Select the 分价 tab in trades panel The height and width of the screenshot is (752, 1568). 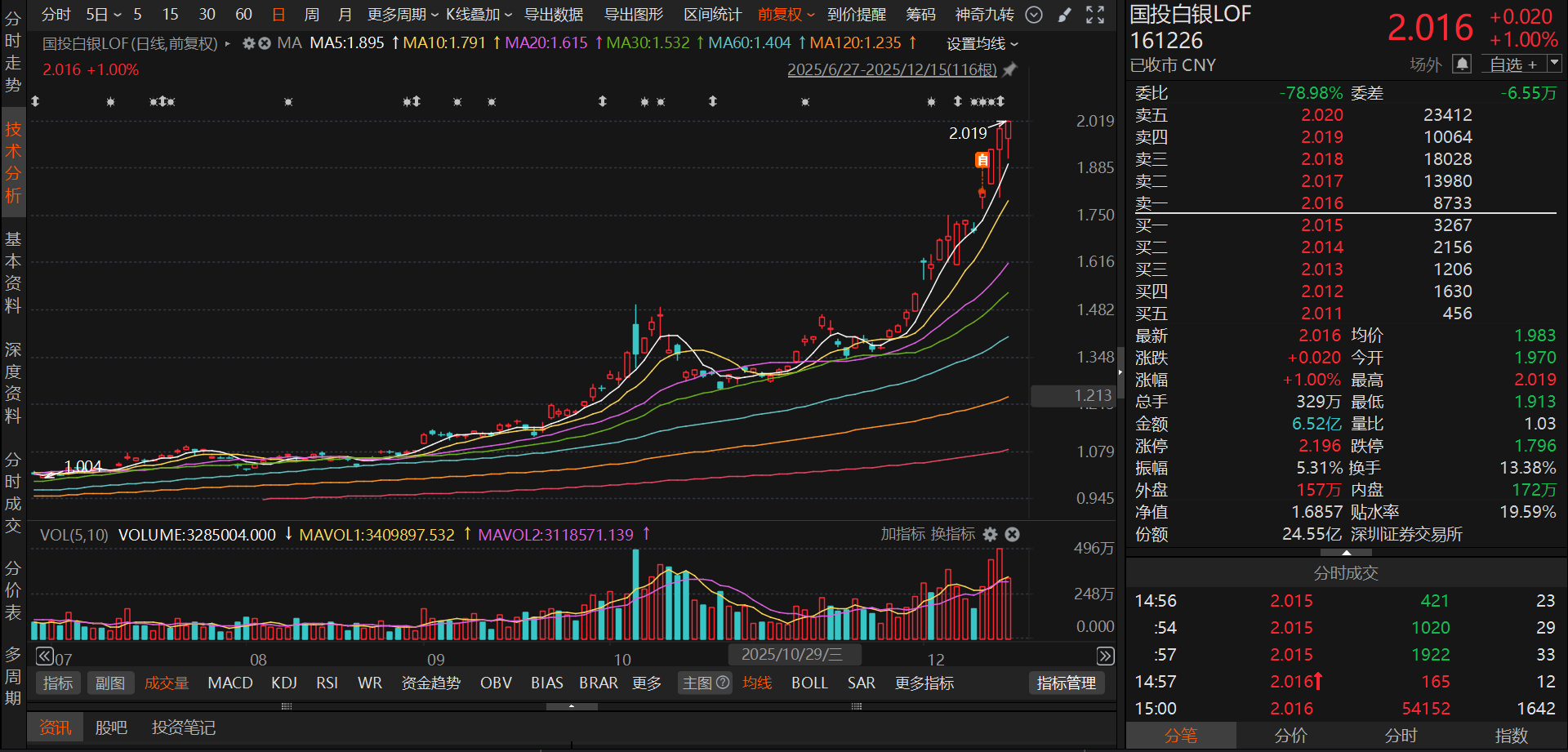pyautogui.click(x=1290, y=736)
